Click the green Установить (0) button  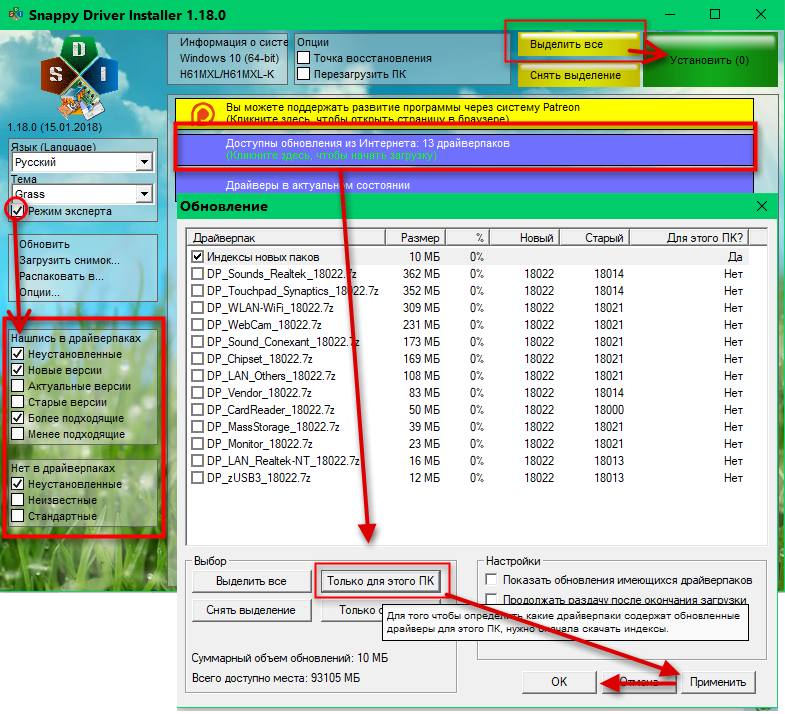tap(710, 60)
